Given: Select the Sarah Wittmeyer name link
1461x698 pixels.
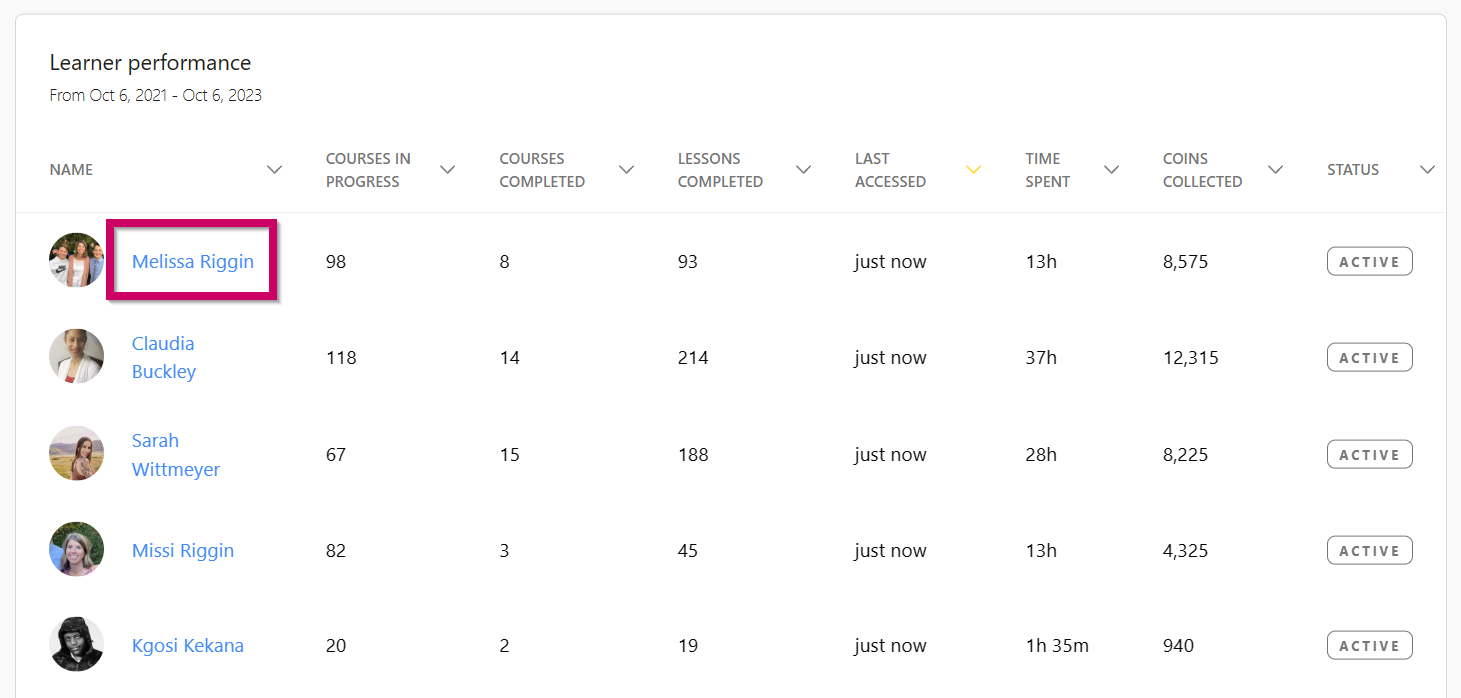Looking at the screenshot, I should [x=176, y=455].
